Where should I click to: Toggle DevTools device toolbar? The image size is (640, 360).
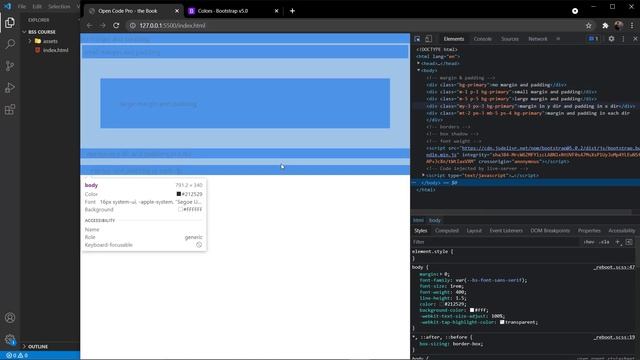click(x=429, y=39)
